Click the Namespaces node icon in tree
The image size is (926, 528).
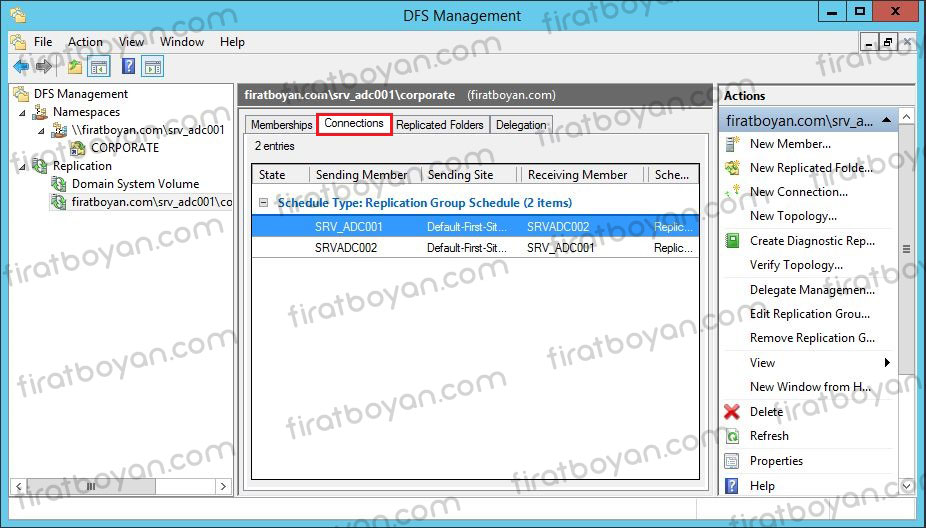click(x=40, y=112)
